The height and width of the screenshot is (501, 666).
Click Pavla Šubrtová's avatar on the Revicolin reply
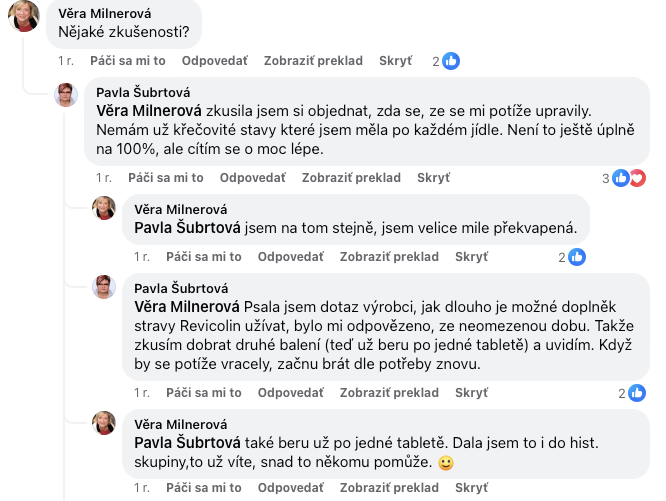104,288
